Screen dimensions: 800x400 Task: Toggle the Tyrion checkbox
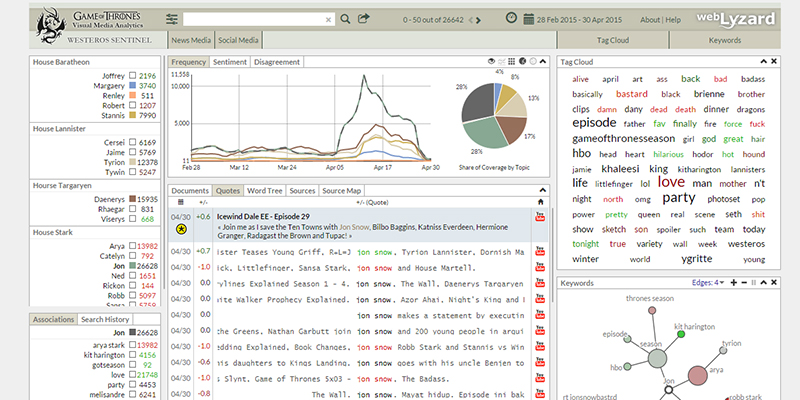tap(133, 162)
